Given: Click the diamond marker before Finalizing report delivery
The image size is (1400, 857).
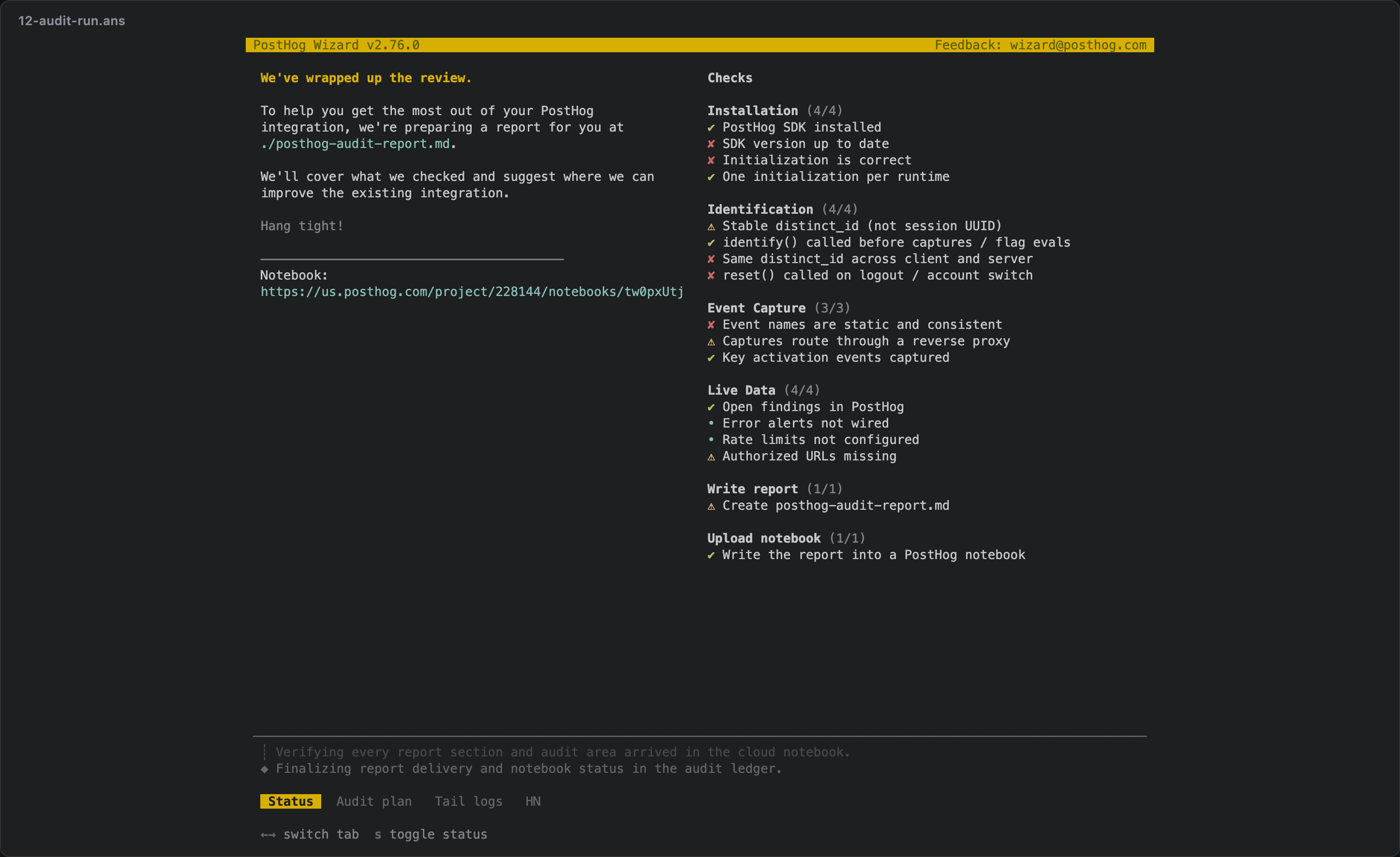Looking at the screenshot, I should pyautogui.click(x=264, y=769).
